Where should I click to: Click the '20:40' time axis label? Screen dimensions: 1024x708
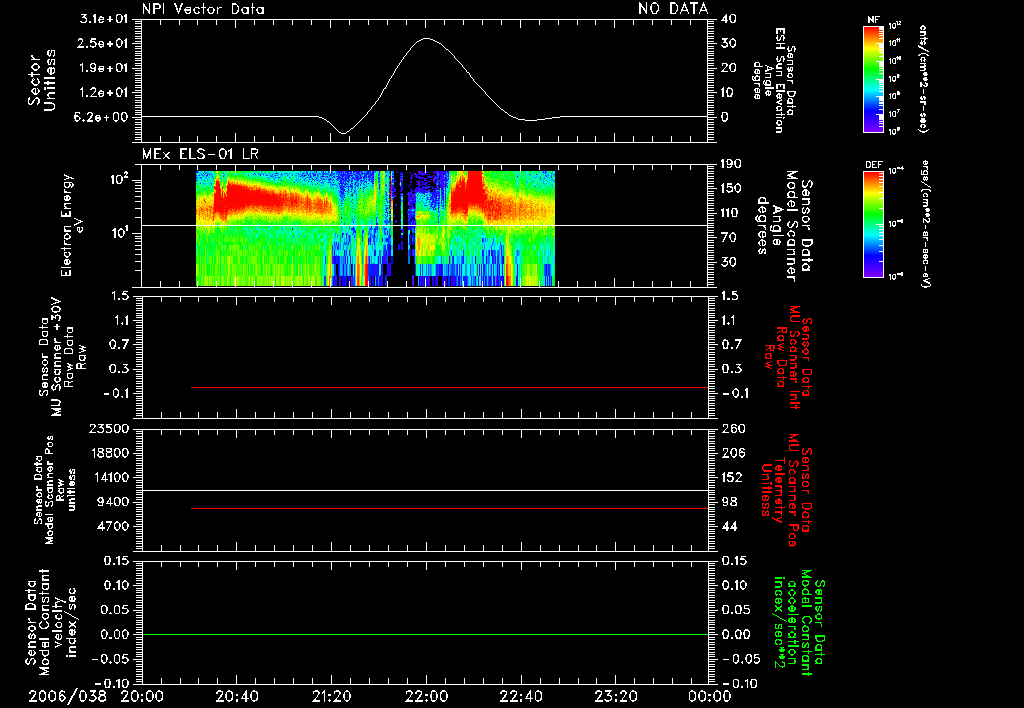237,696
